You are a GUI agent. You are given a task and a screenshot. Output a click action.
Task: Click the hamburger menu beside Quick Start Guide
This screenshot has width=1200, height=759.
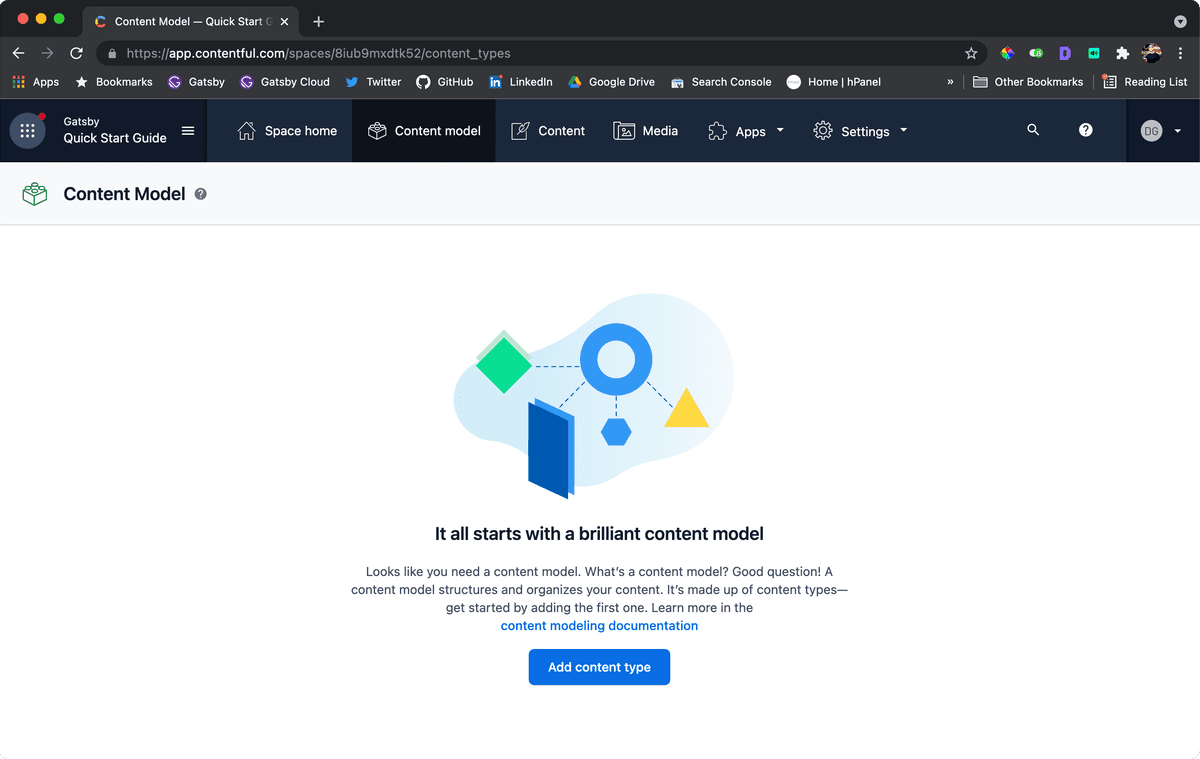pyautogui.click(x=187, y=130)
